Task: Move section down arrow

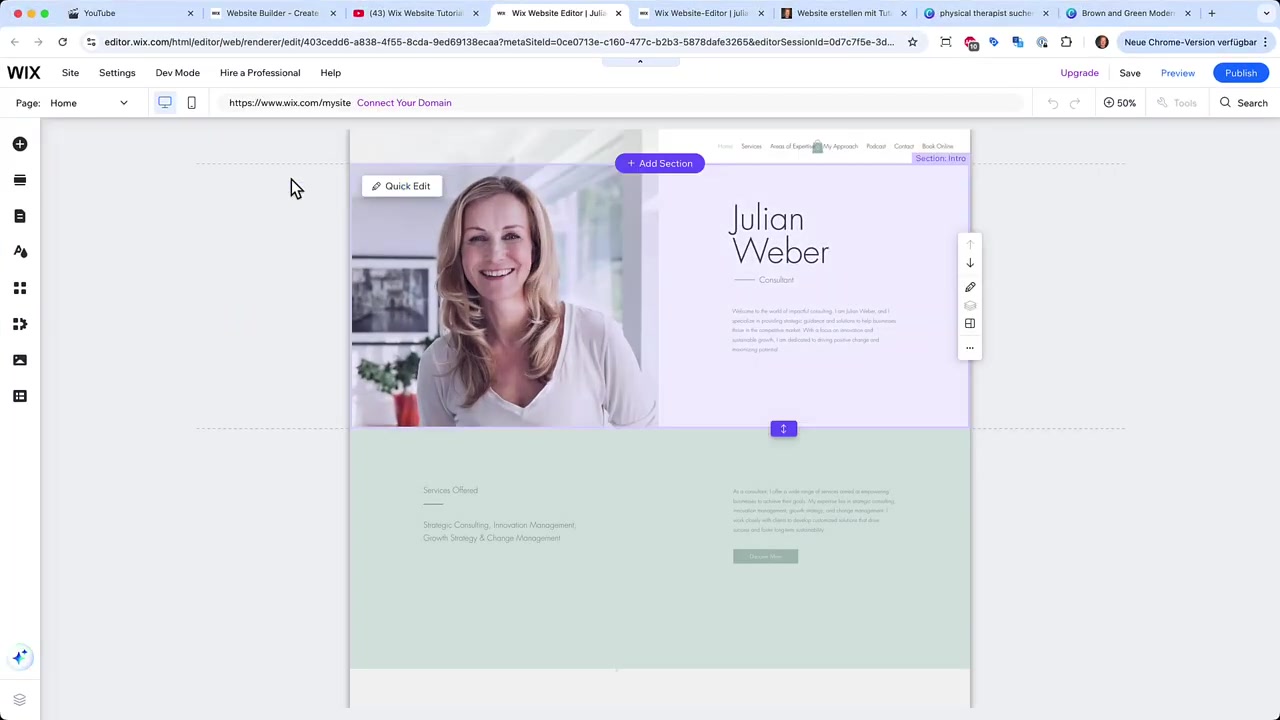Action: [970, 263]
